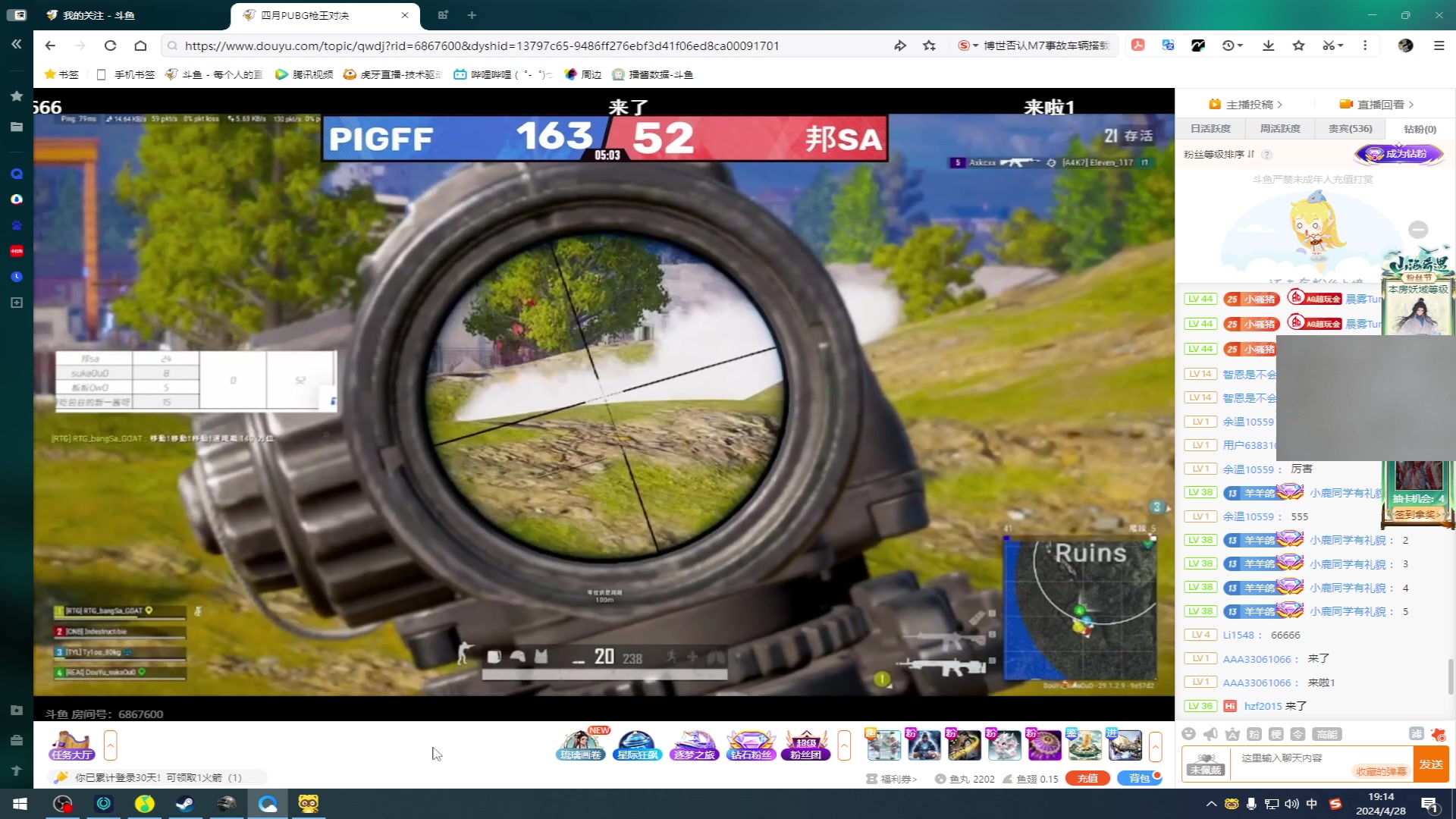Open the 星际狂飙 activity icon
The height and width of the screenshot is (819, 1456).
637,745
